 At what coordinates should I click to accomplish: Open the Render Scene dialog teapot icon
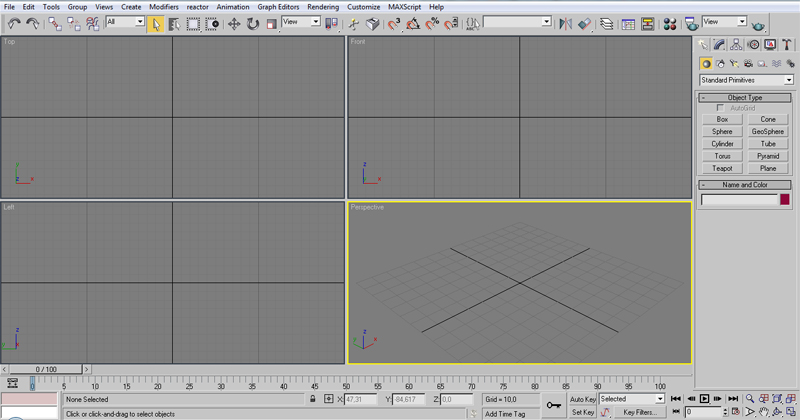click(x=692, y=24)
